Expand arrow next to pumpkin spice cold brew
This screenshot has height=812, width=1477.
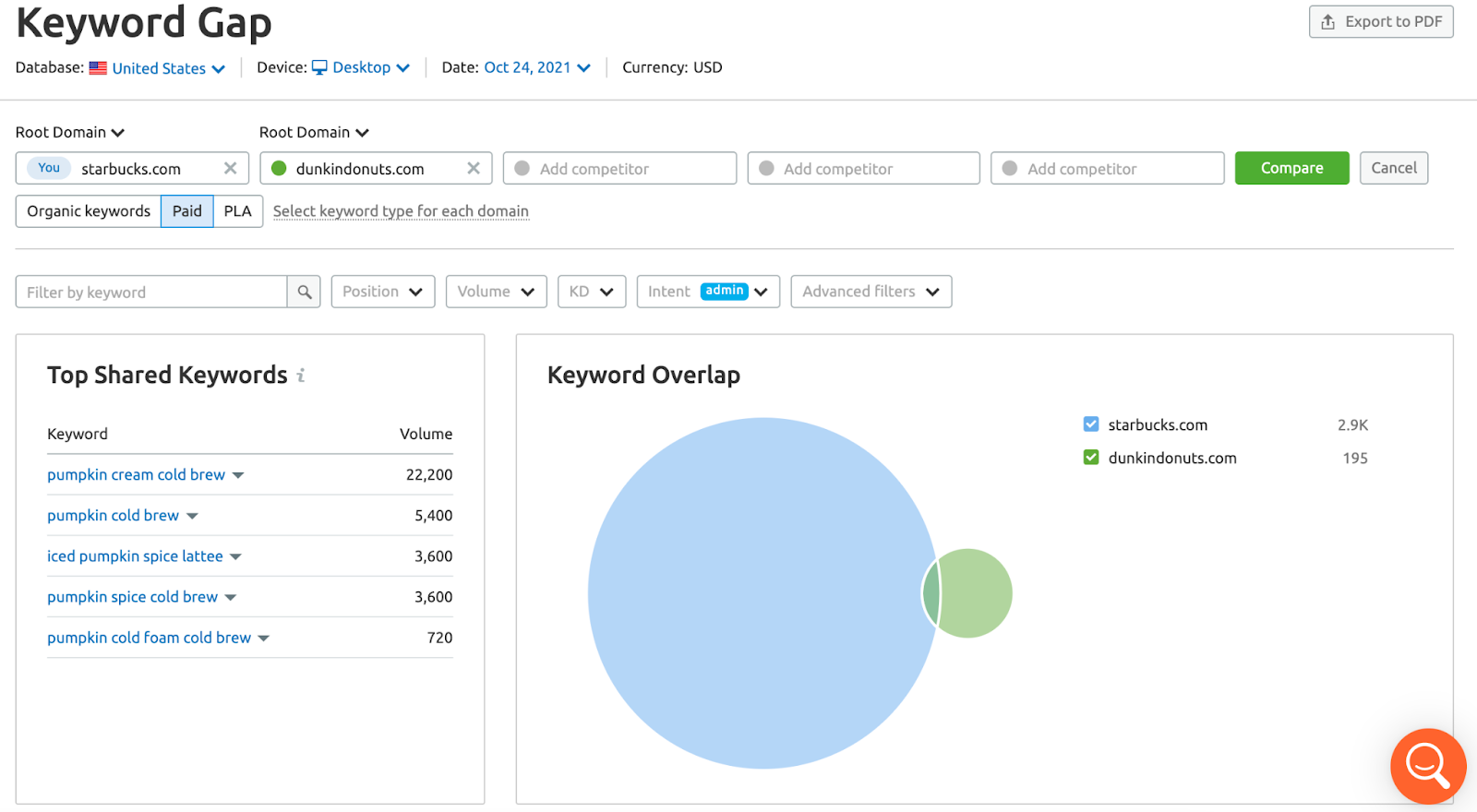click(x=231, y=597)
